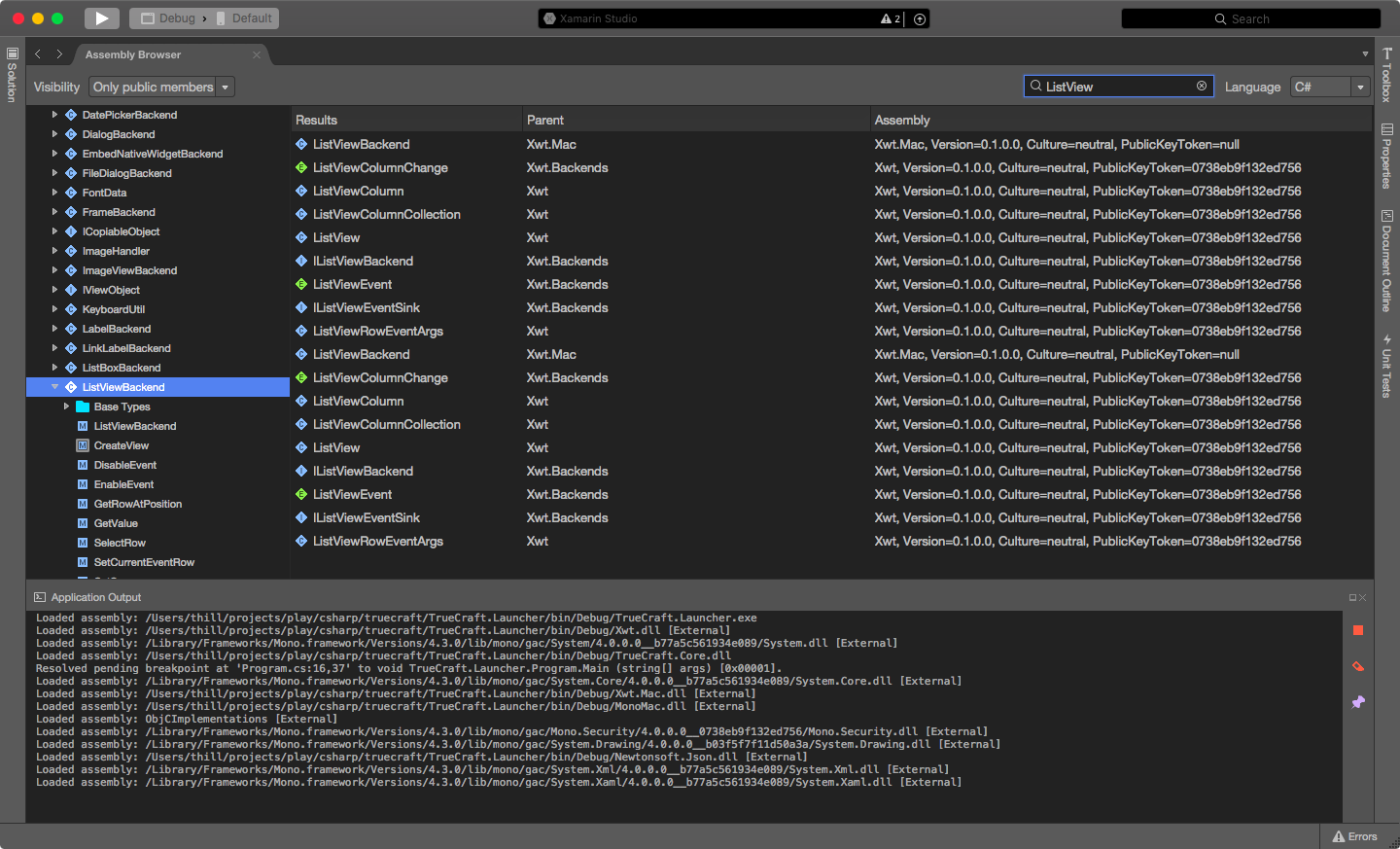This screenshot has height=849, width=1400.
Task: Open the Language C# dropdown
Action: (x=1330, y=87)
